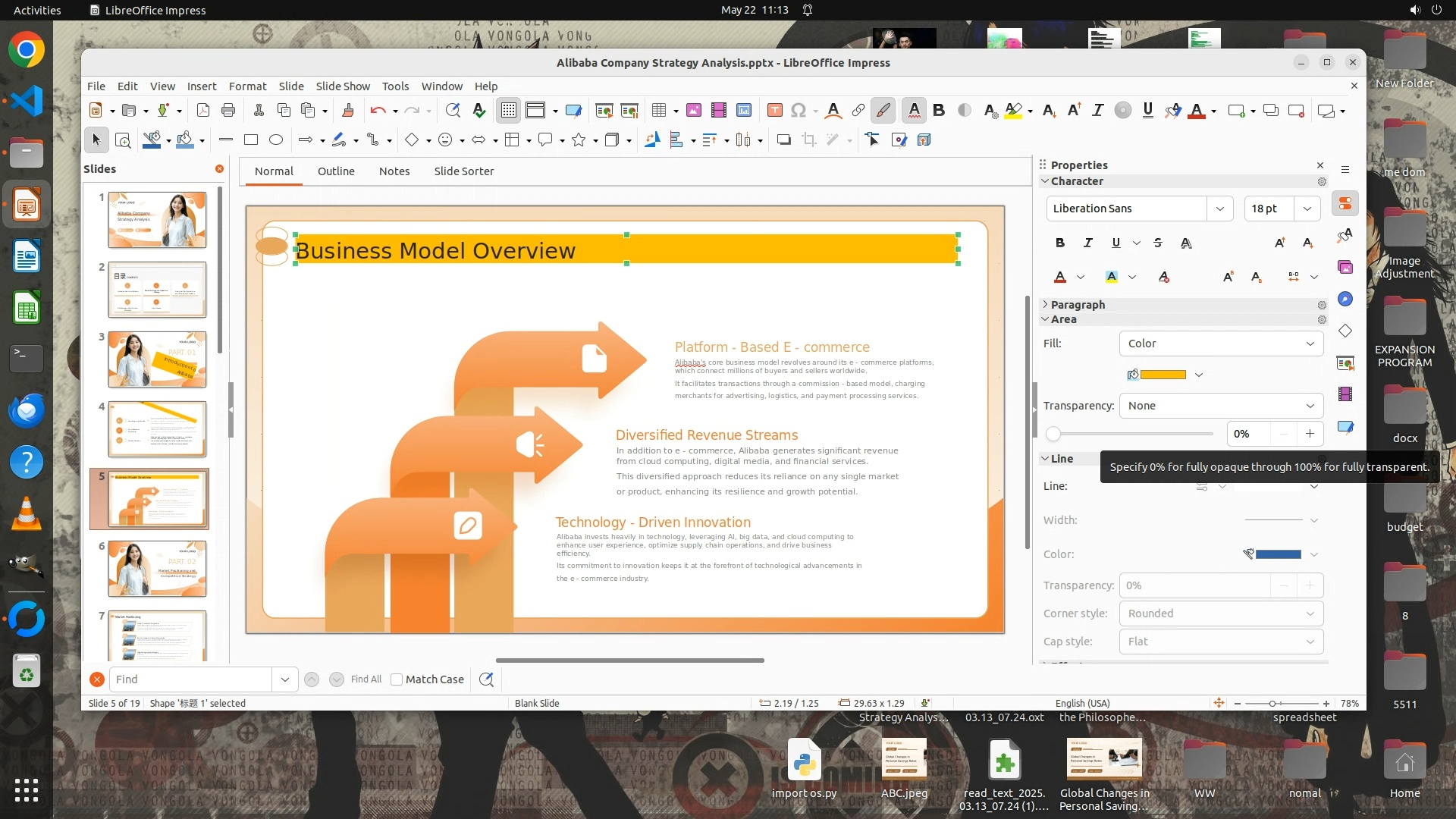Switch to the Slide Sorter tab

tap(463, 171)
